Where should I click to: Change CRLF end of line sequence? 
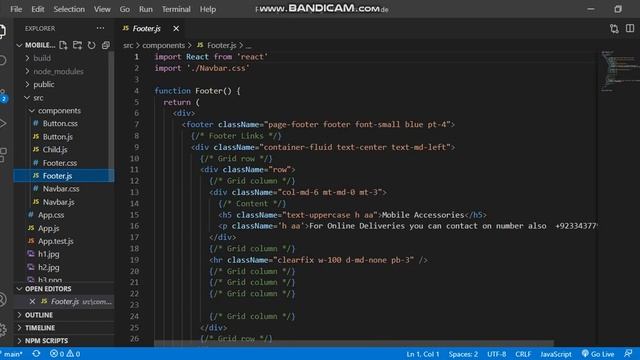click(523, 354)
